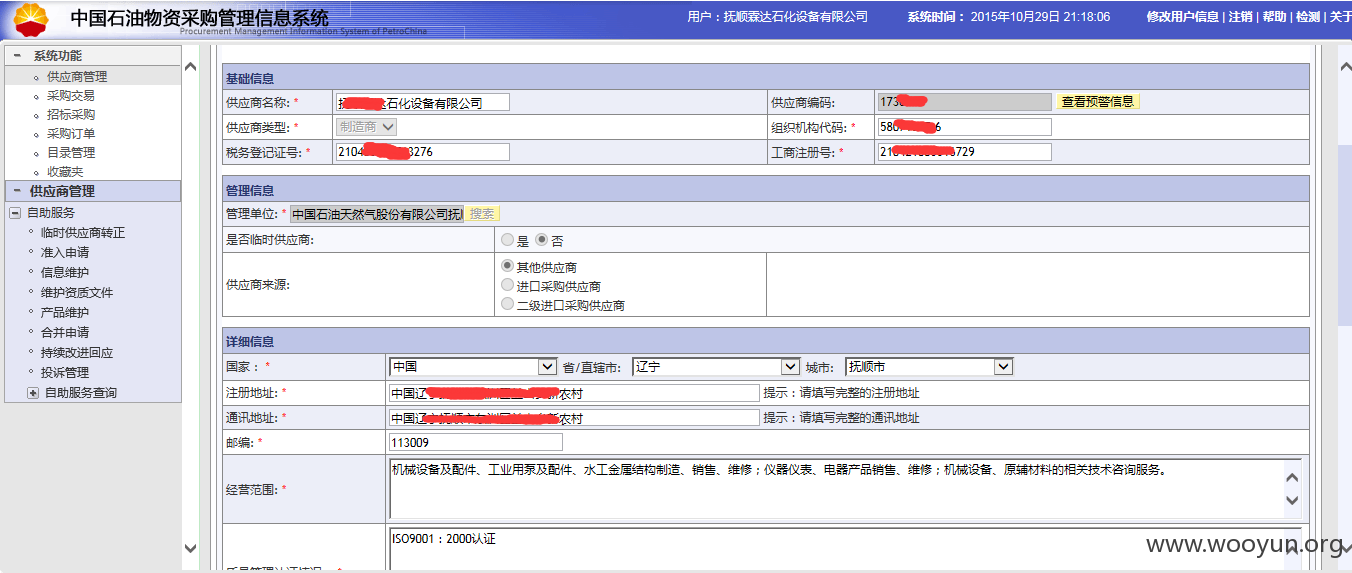Open 收藏夹 menu item

pos(65,171)
